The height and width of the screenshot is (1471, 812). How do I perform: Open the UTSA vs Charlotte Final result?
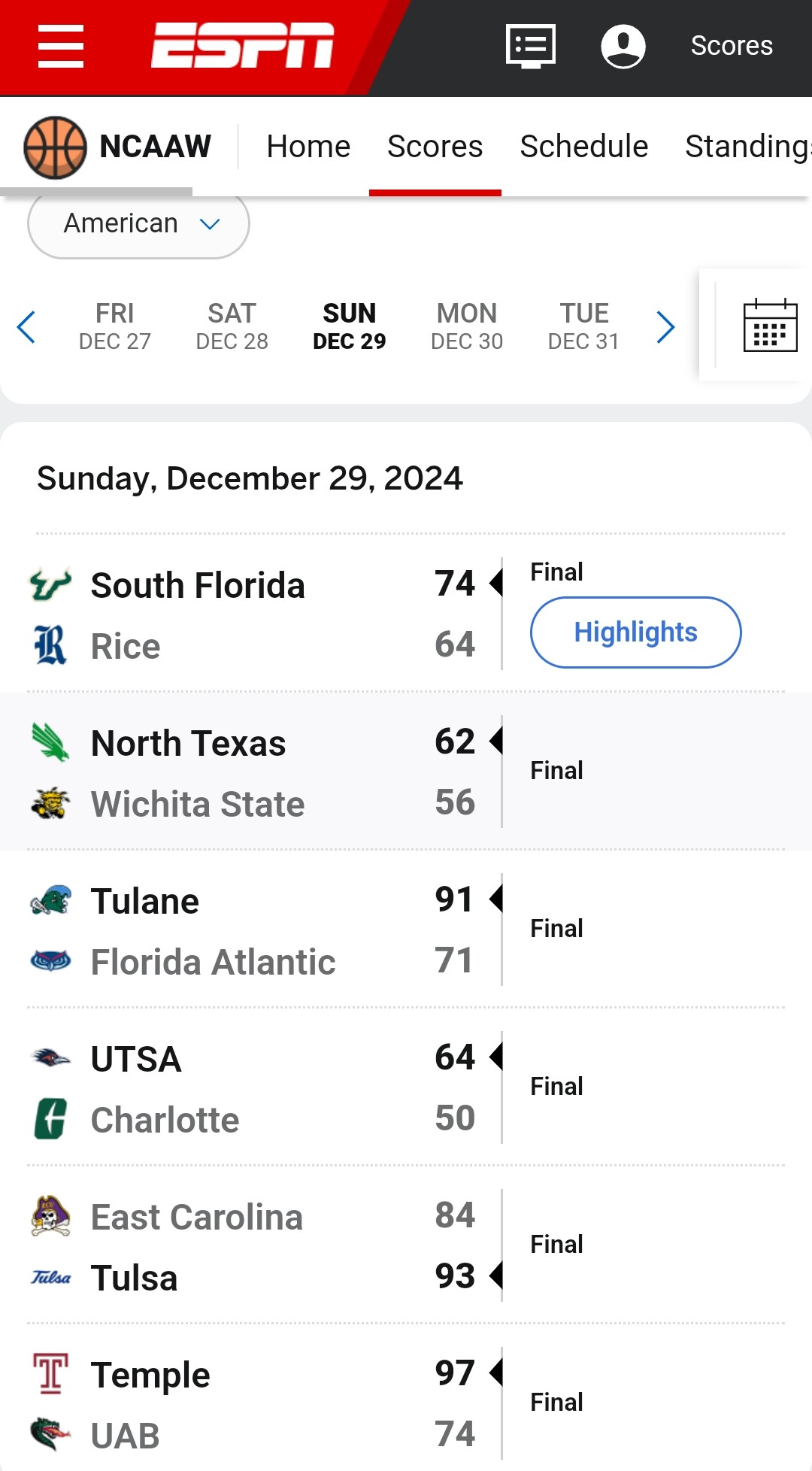(x=556, y=1087)
